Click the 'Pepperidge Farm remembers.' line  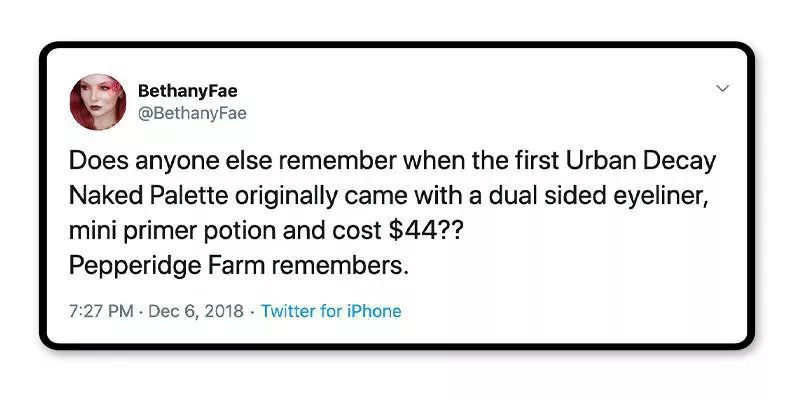coord(224,265)
